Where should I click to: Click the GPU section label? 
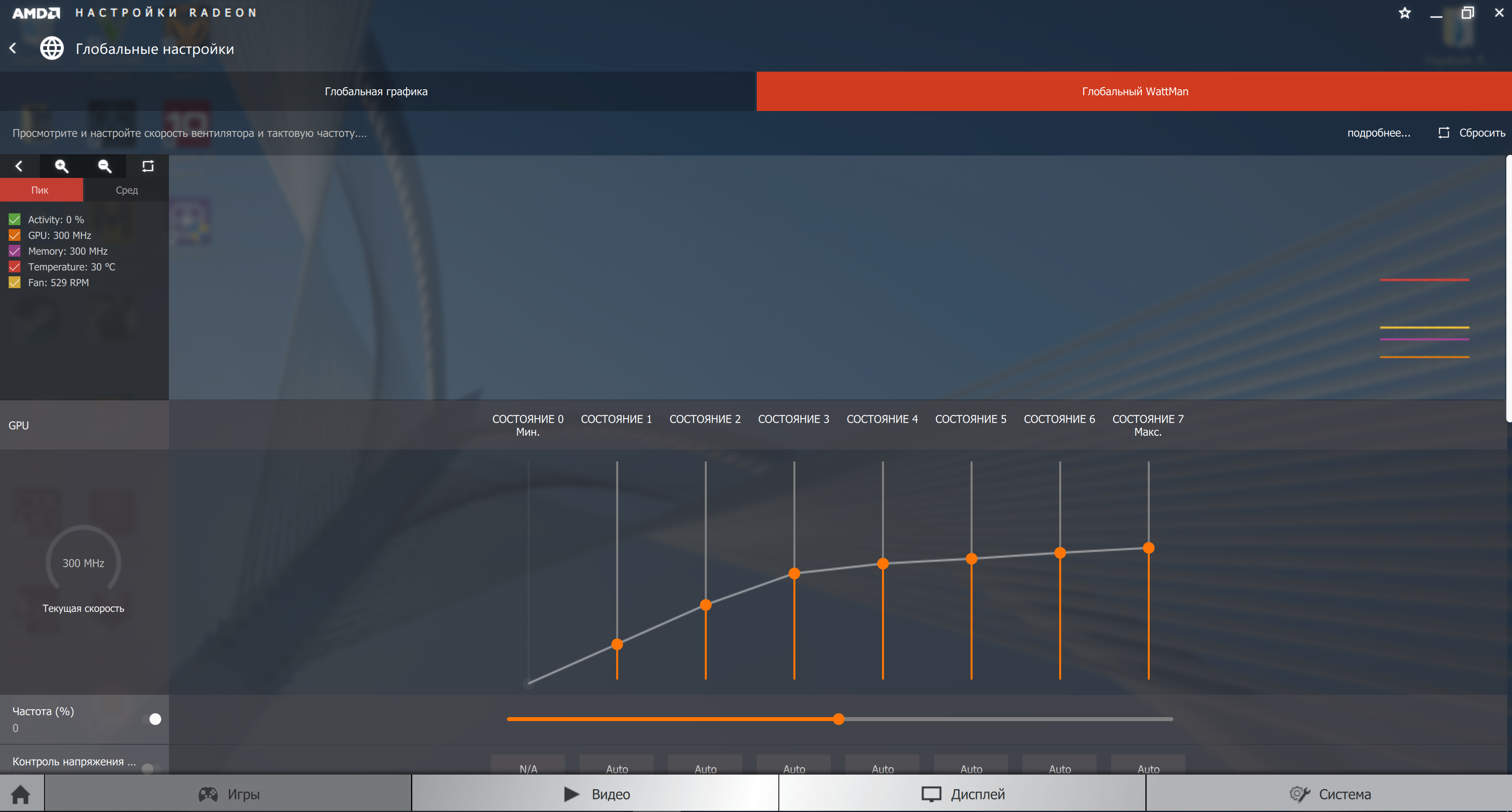(19, 425)
